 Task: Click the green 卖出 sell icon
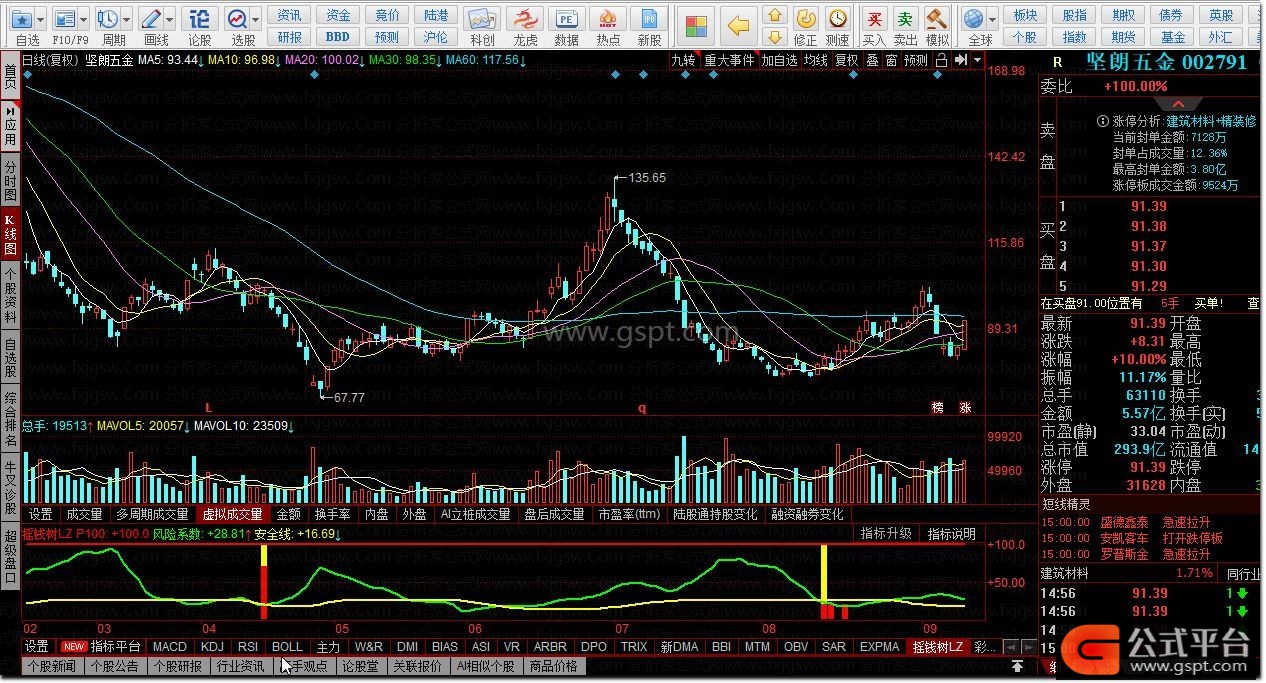[905, 19]
